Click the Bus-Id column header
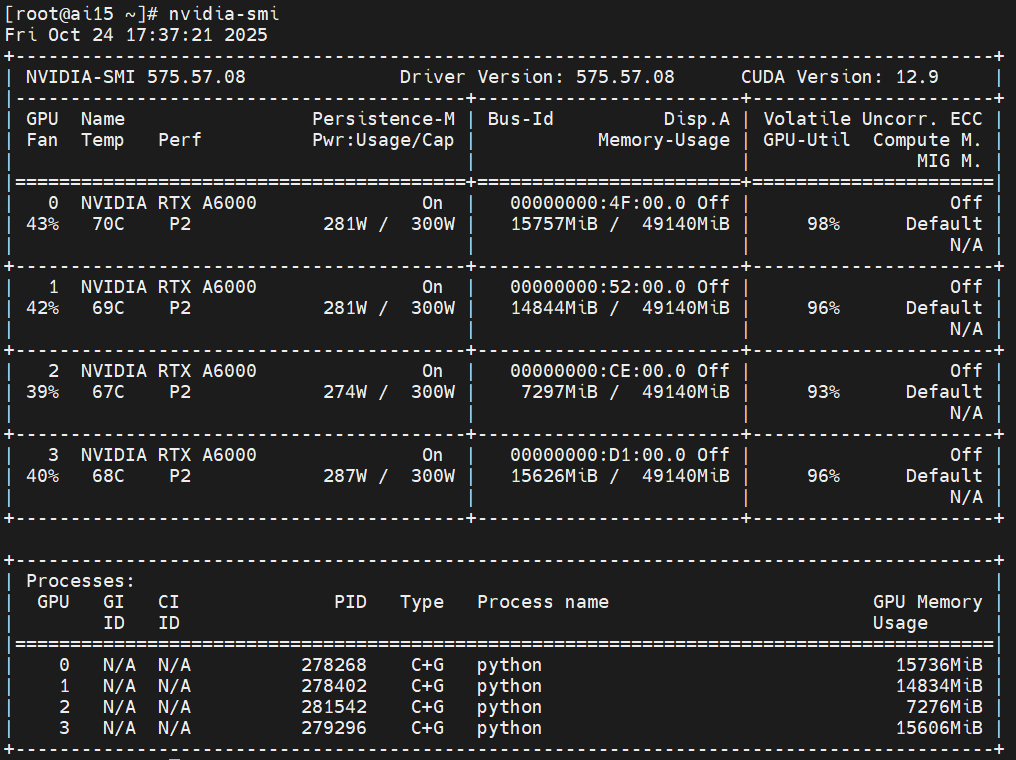 [x=520, y=119]
